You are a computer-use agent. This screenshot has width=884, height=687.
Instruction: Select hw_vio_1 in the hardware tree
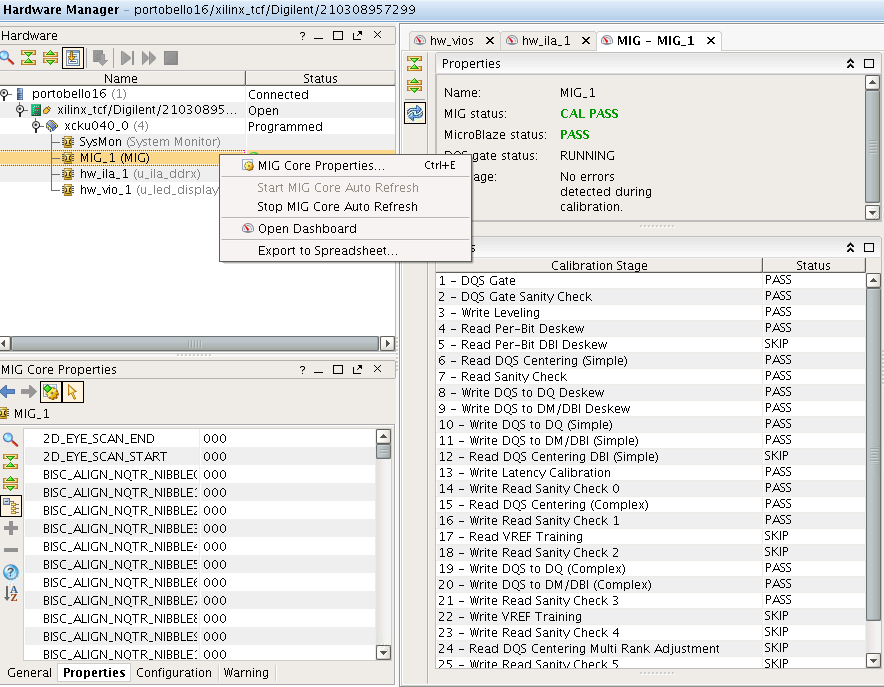click(x=105, y=190)
